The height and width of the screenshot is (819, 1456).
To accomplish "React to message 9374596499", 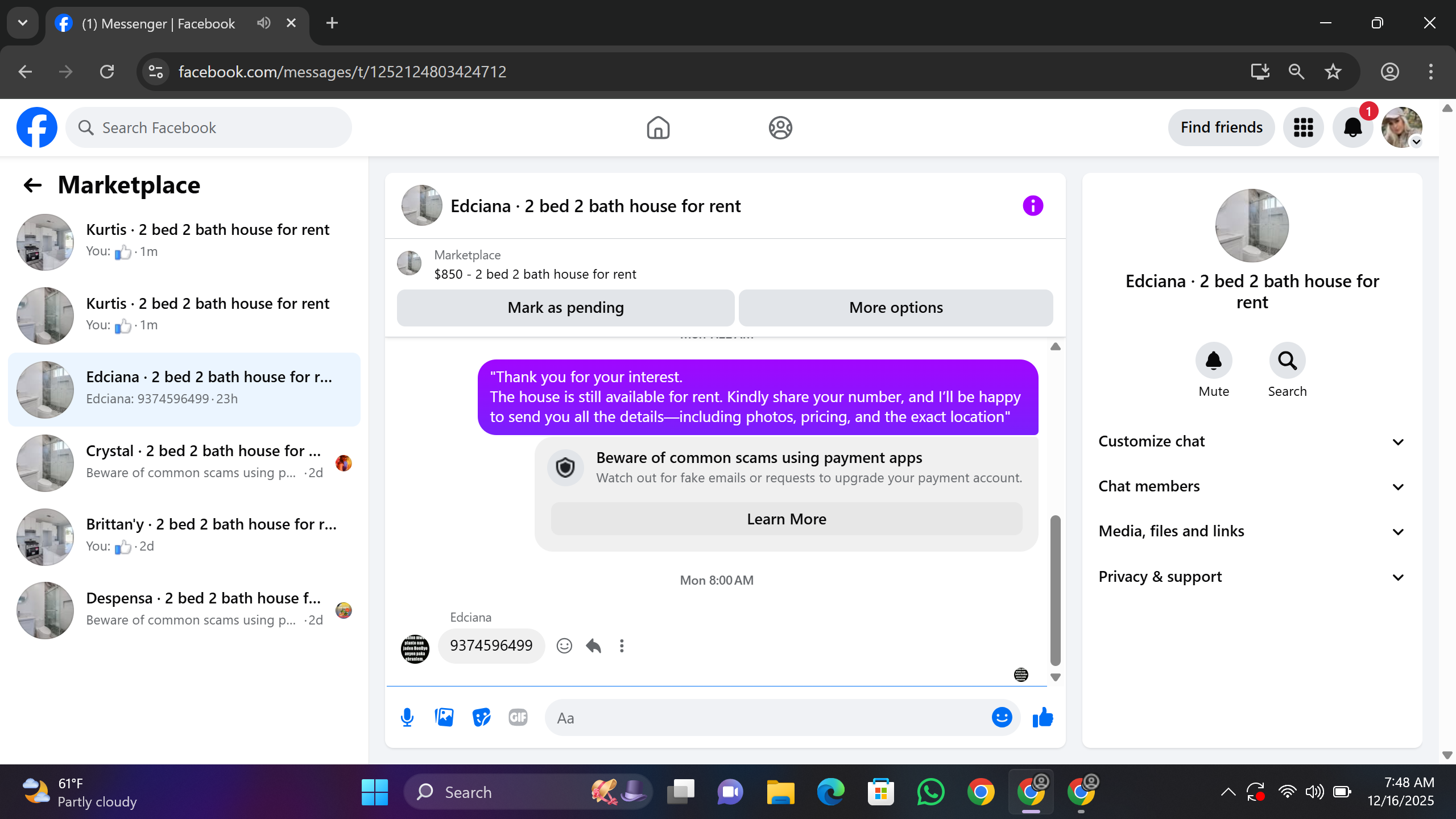I will pyautogui.click(x=564, y=646).
